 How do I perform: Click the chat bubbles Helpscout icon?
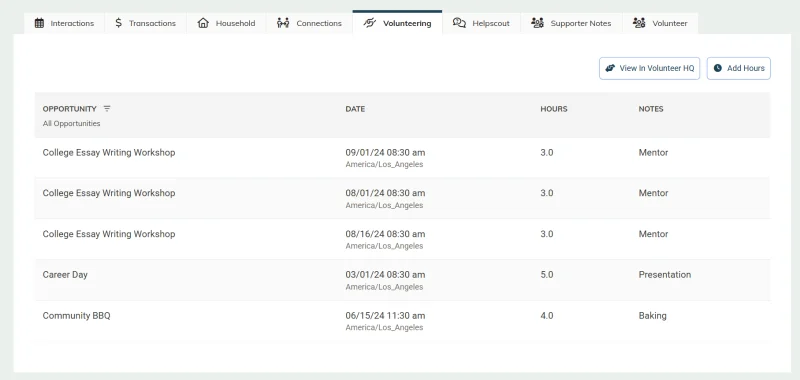[459, 23]
